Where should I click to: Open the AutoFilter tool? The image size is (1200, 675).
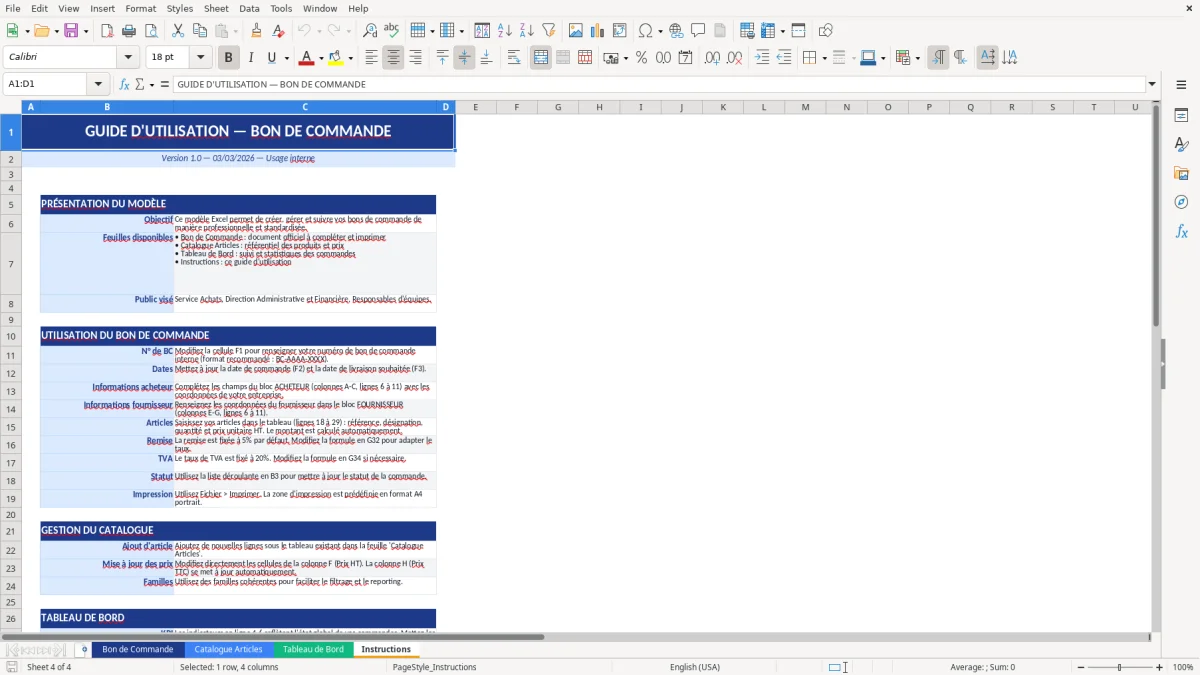tap(549, 30)
